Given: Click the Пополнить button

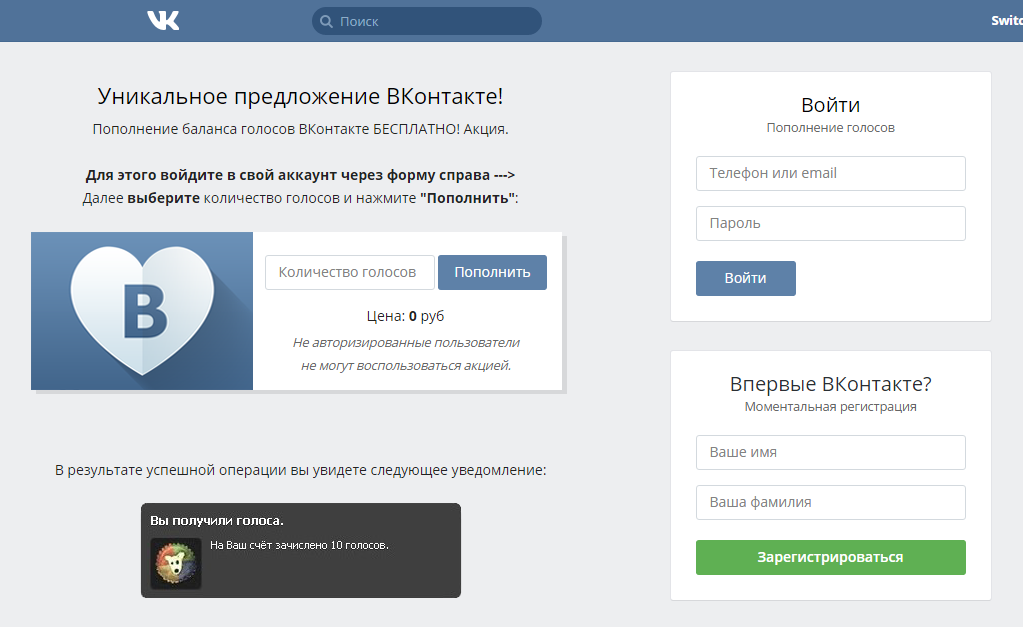Looking at the screenshot, I should point(492,272).
